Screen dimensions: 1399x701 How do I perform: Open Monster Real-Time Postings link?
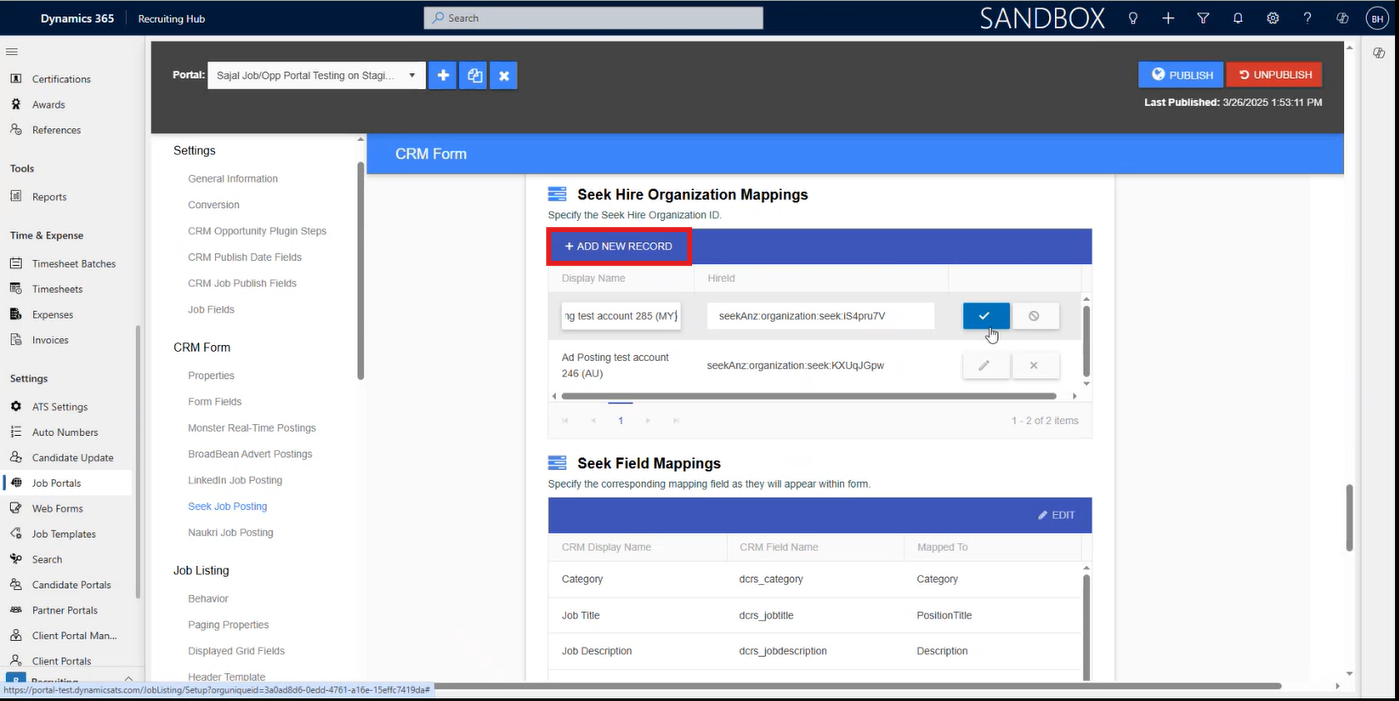click(x=252, y=428)
